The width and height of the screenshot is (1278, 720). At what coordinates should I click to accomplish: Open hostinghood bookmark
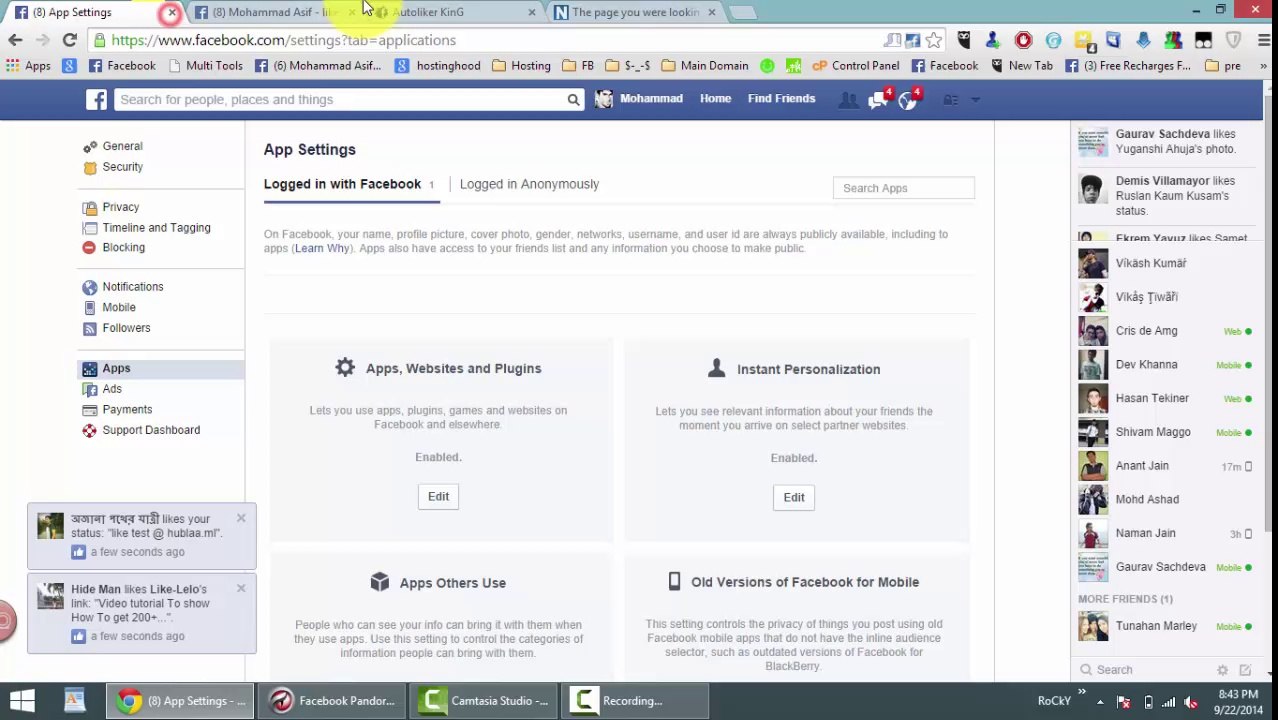[x=437, y=66]
